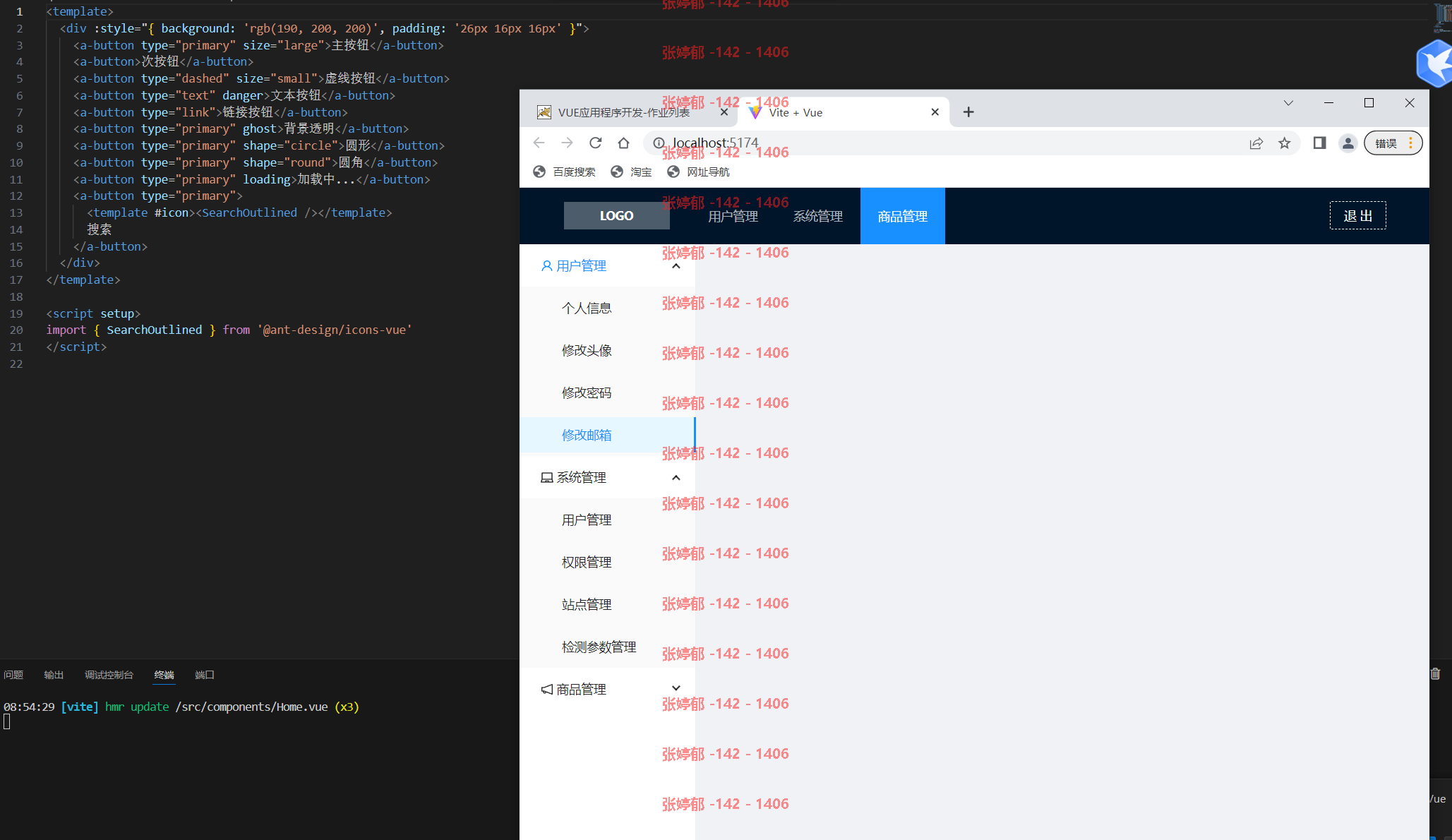The height and width of the screenshot is (840, 1452).
Task: Click the 搜索 text on line 14
Action: click(100, 229)
